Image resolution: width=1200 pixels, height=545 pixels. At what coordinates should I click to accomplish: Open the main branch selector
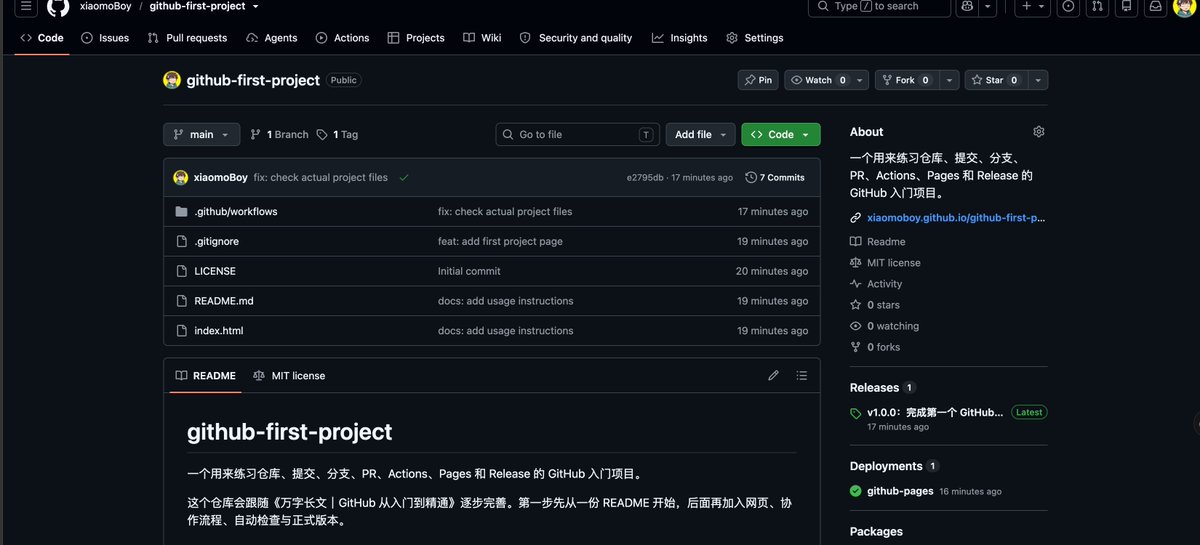[201, 134]
